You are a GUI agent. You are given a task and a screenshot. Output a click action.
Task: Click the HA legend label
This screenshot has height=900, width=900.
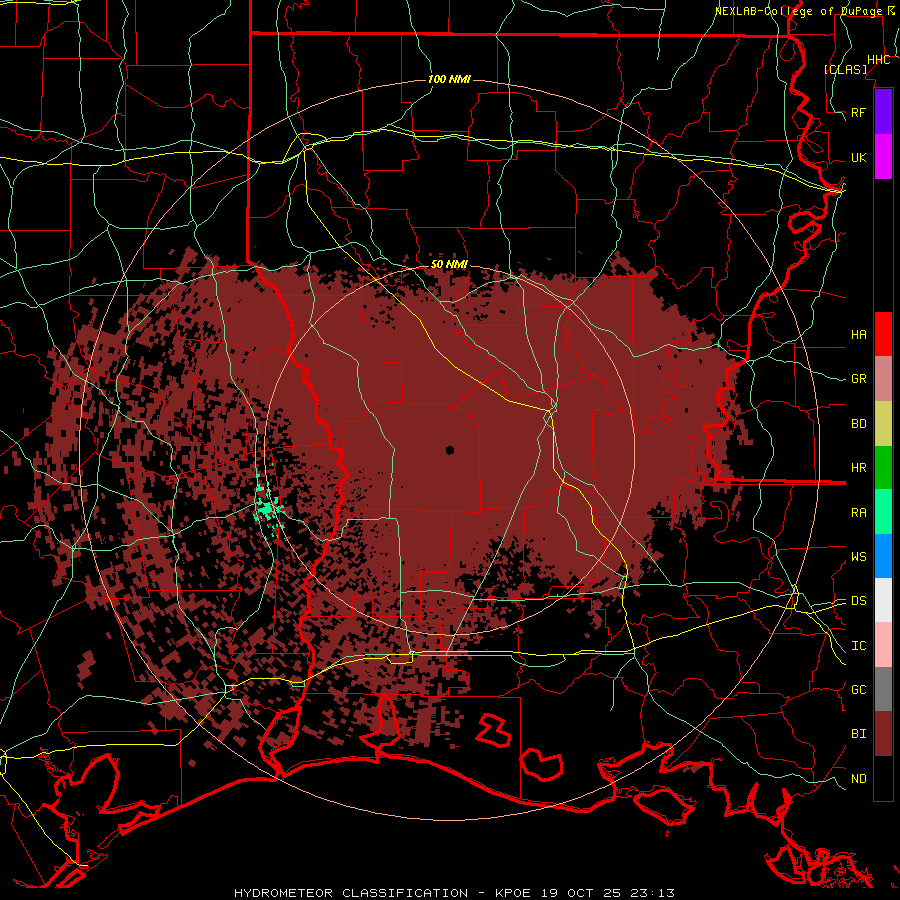pos(859,335)
